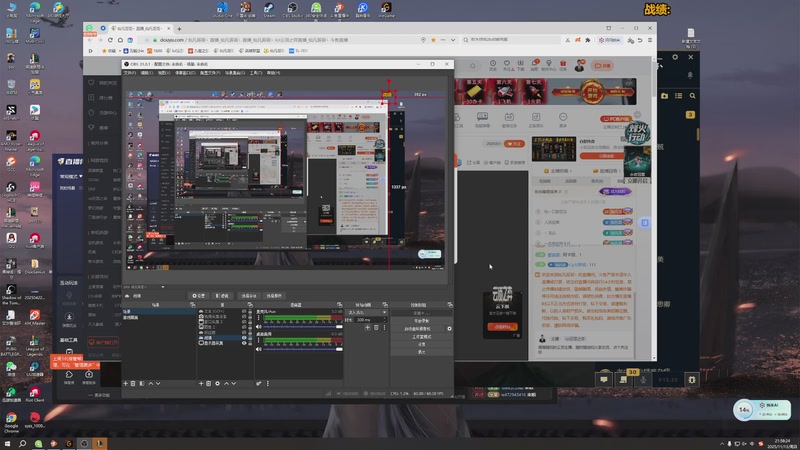Click 退出 in OBS Controls
Image resolution: width=800 pixels, height=450 pixels.
tap(421, 352)
